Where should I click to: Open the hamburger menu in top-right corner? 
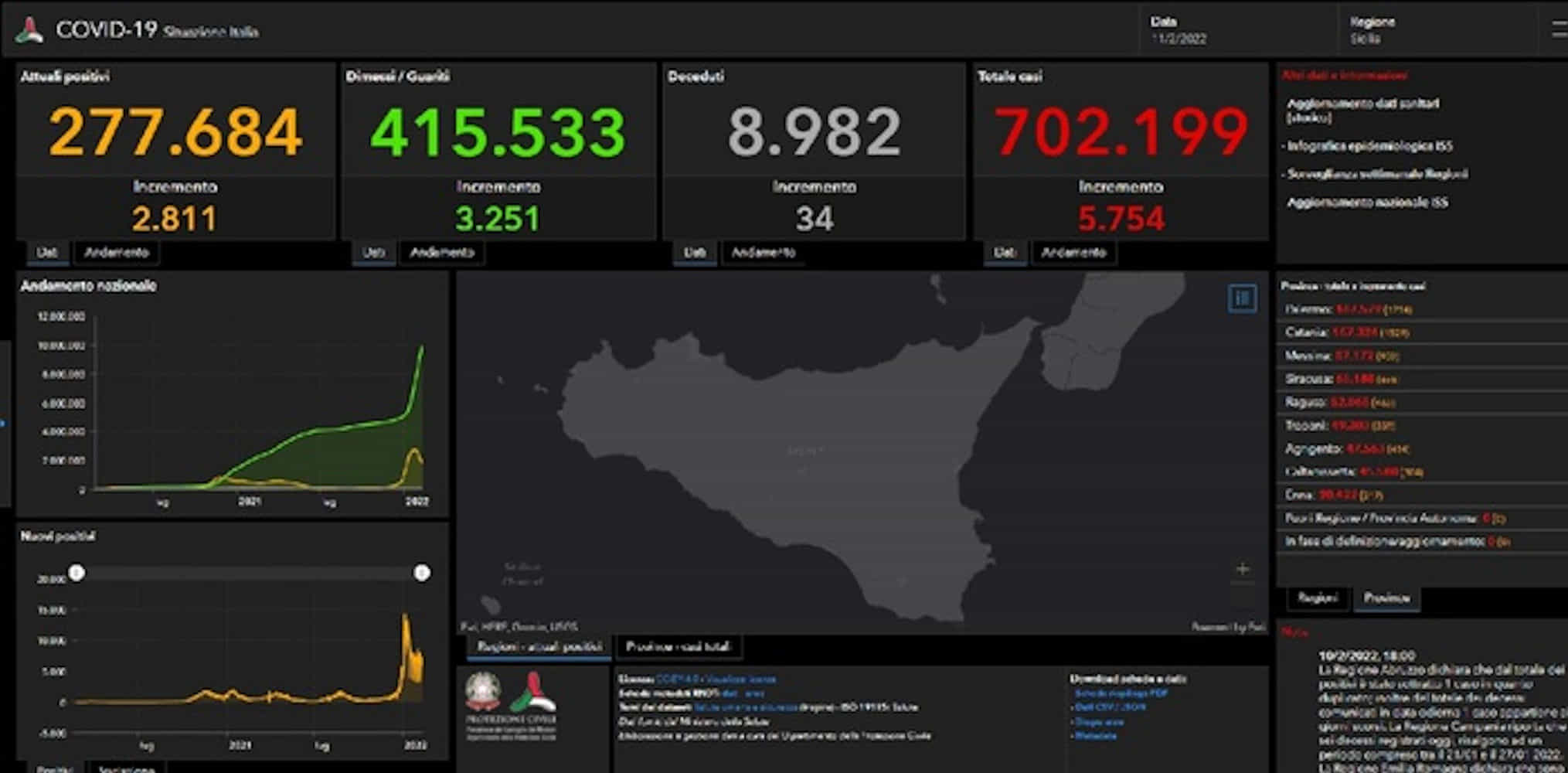pyautogui.click(x=1560, y=29)
